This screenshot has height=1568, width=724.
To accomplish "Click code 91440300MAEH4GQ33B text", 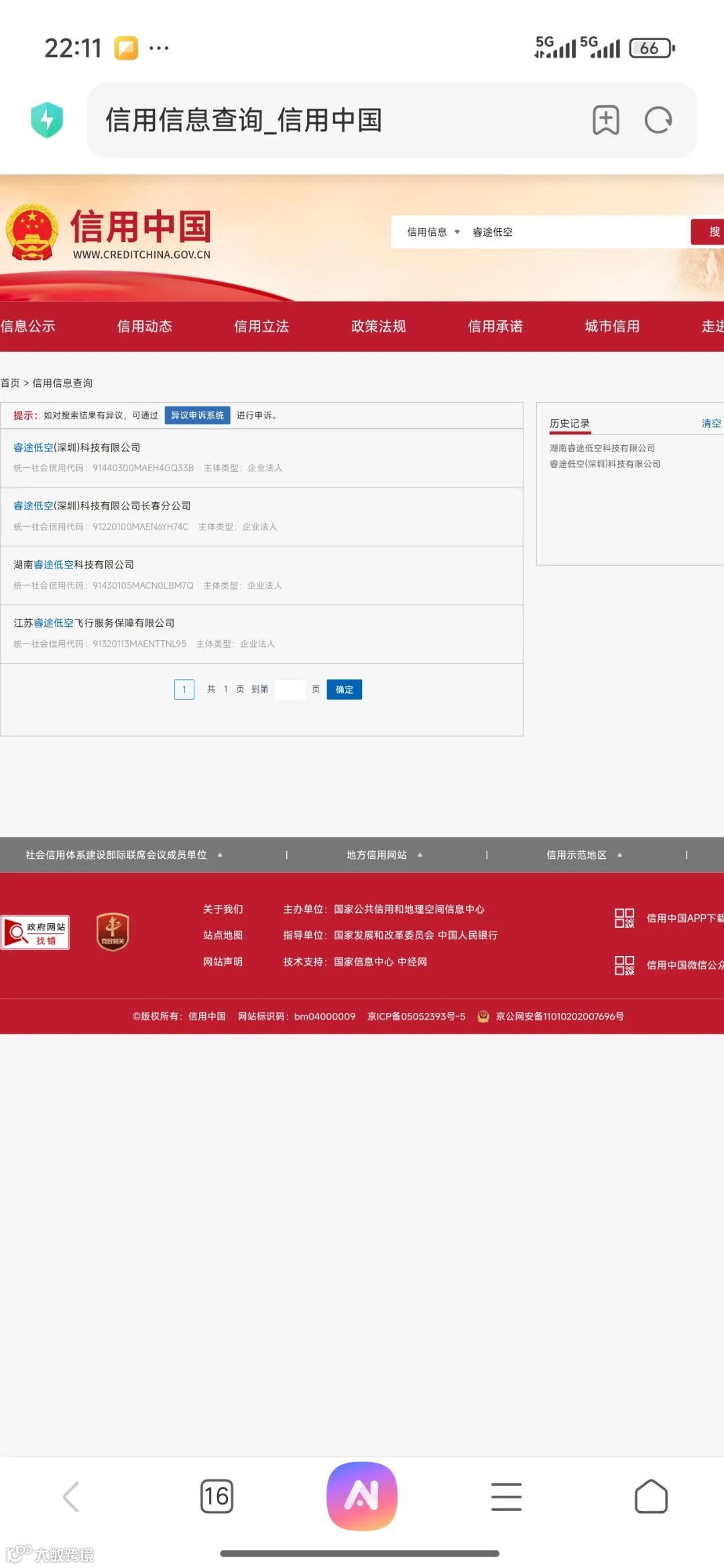I will coord(143,468).
